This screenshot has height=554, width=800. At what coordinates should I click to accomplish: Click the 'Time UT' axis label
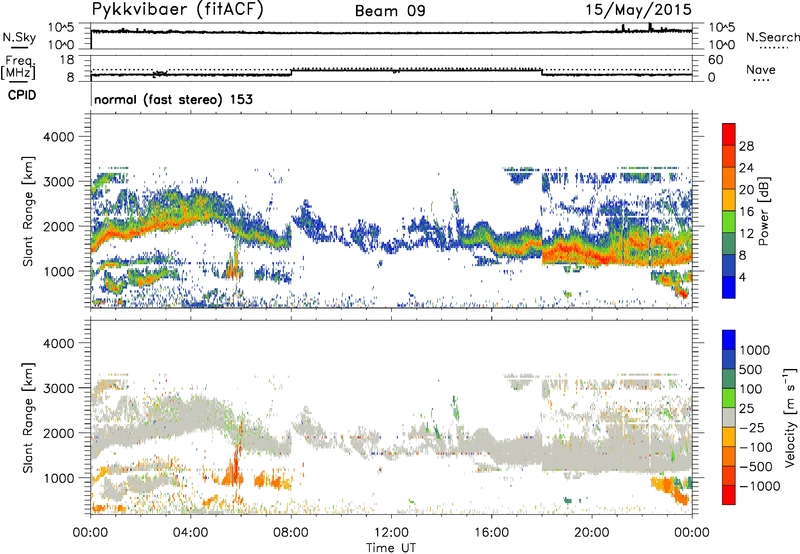391,548
